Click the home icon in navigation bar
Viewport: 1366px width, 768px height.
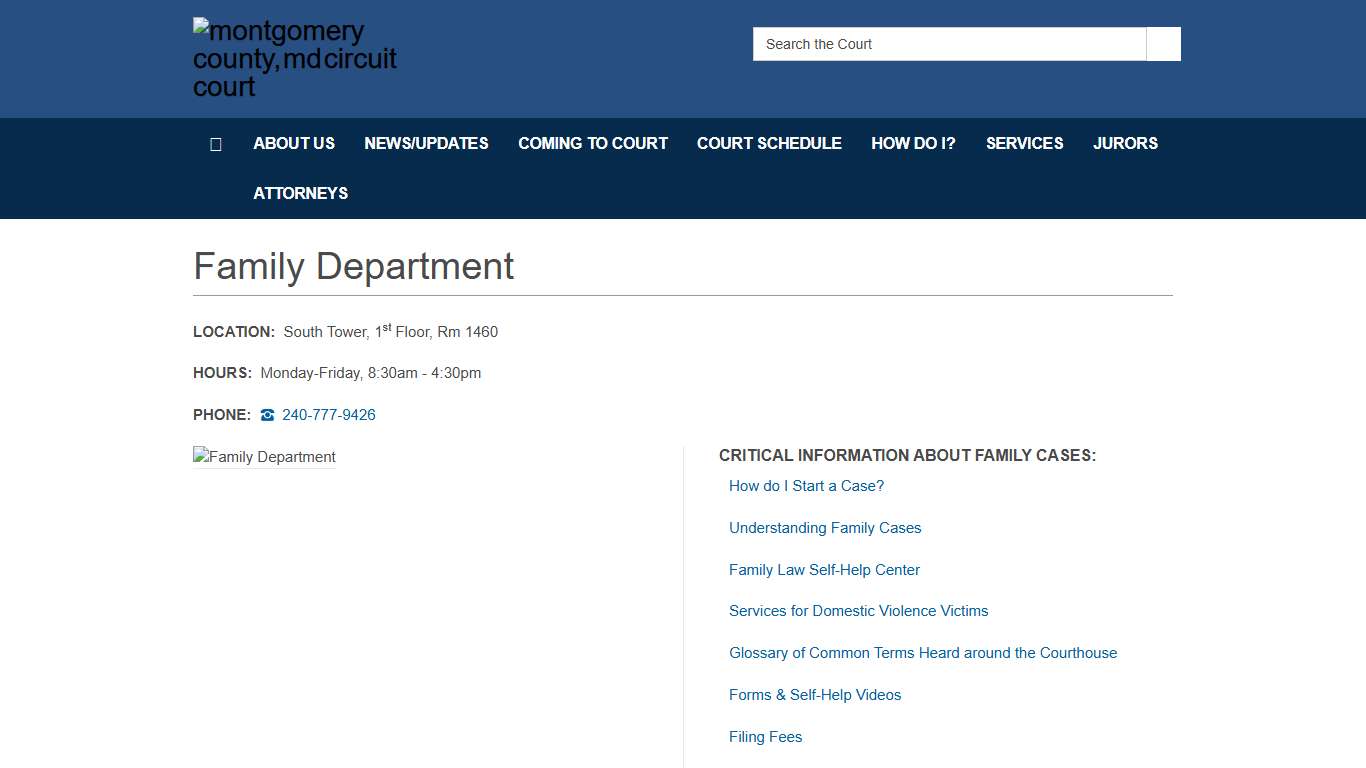coord(216,143)
